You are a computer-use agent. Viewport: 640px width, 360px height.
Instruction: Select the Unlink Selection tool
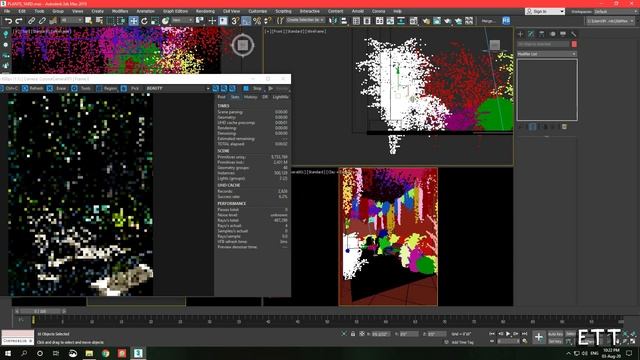[42, 20]
